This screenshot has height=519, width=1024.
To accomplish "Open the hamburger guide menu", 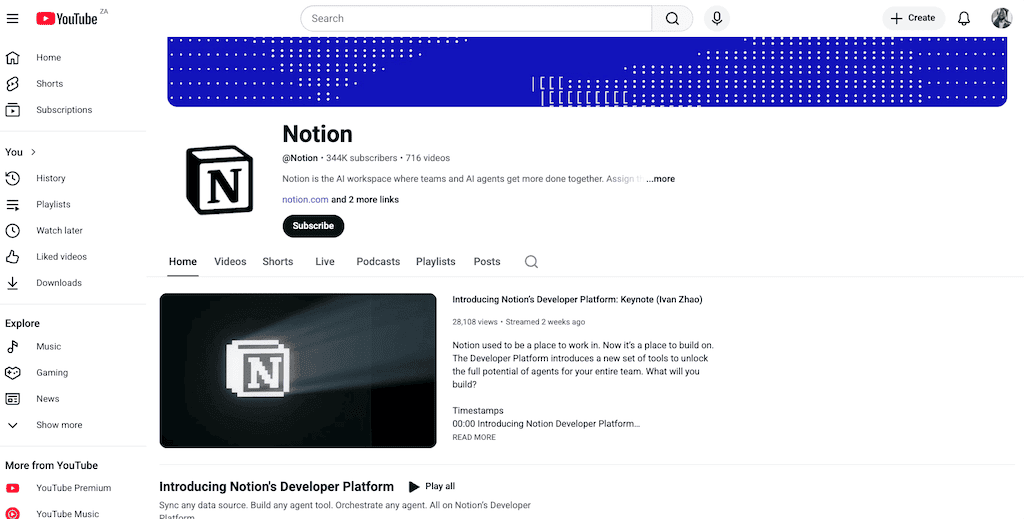I will point(12,18).
